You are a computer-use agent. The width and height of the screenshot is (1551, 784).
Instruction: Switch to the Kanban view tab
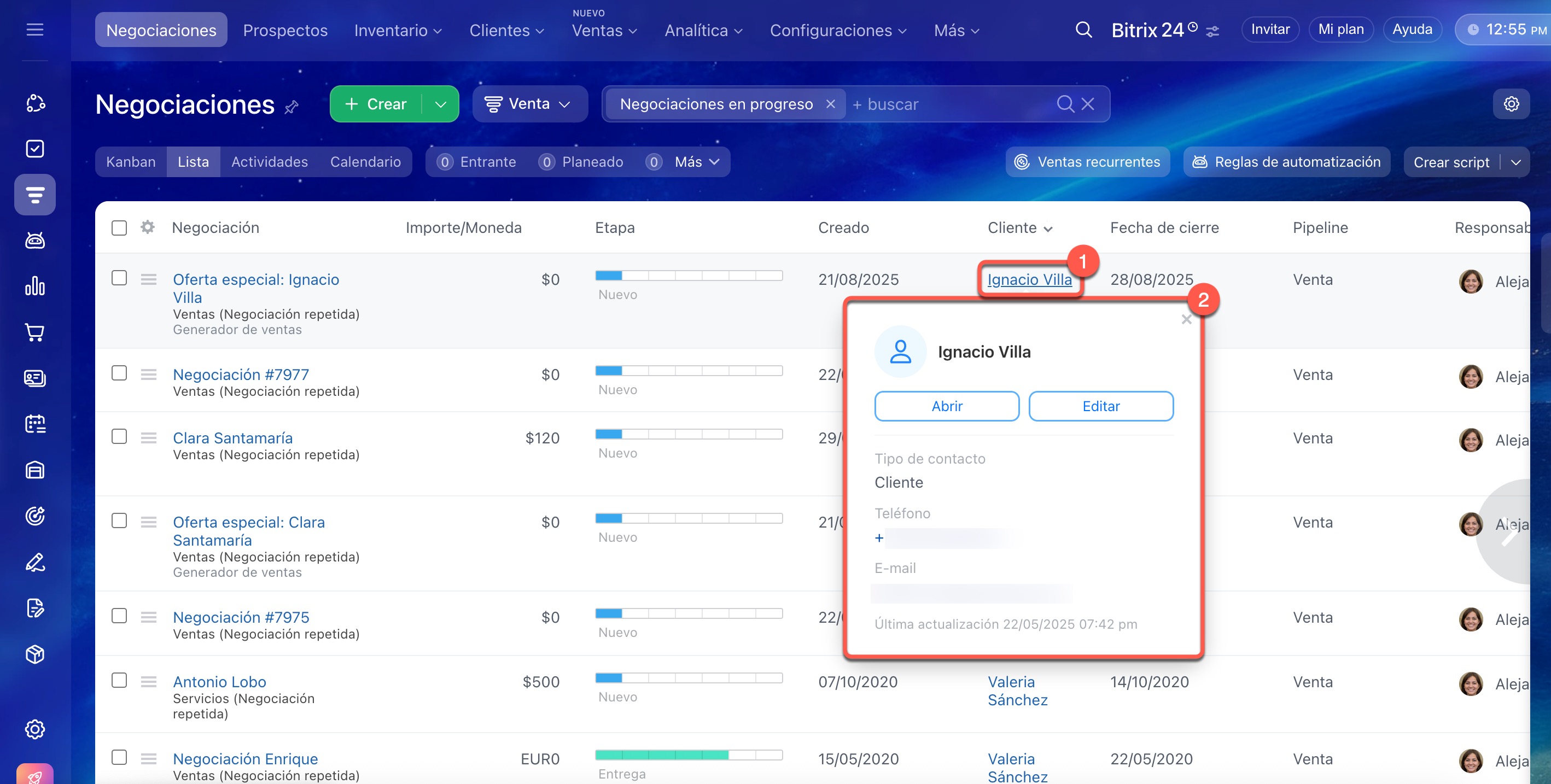coord(131,162)
